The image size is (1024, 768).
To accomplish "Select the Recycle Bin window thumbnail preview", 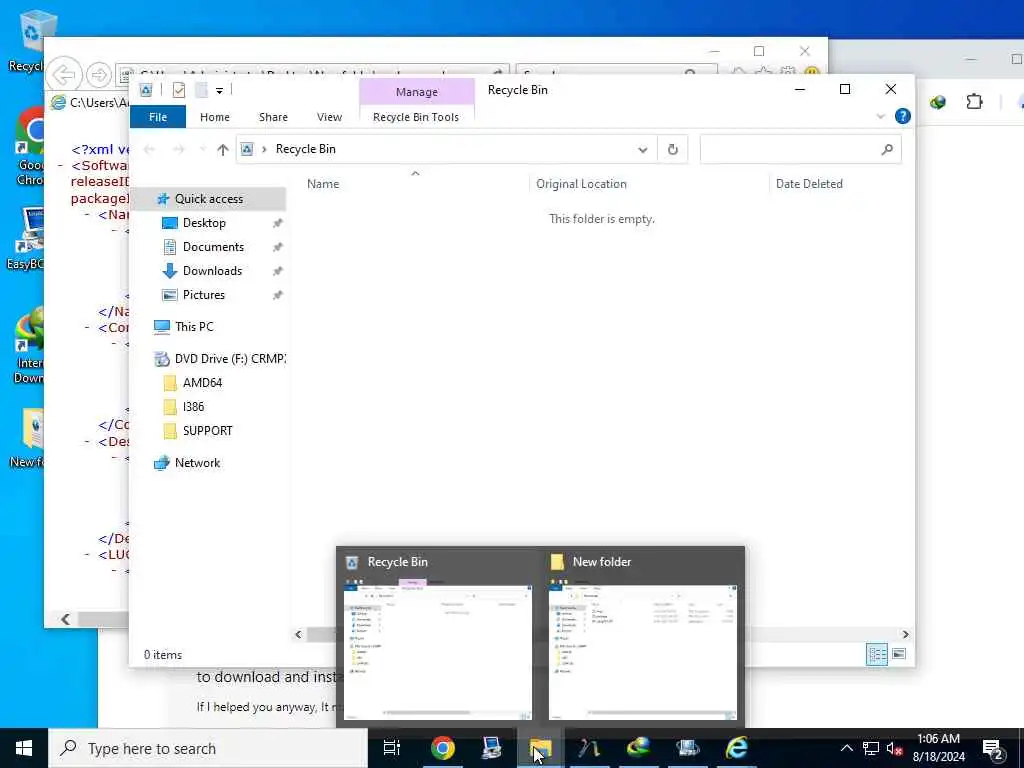I will click(438, 637).
